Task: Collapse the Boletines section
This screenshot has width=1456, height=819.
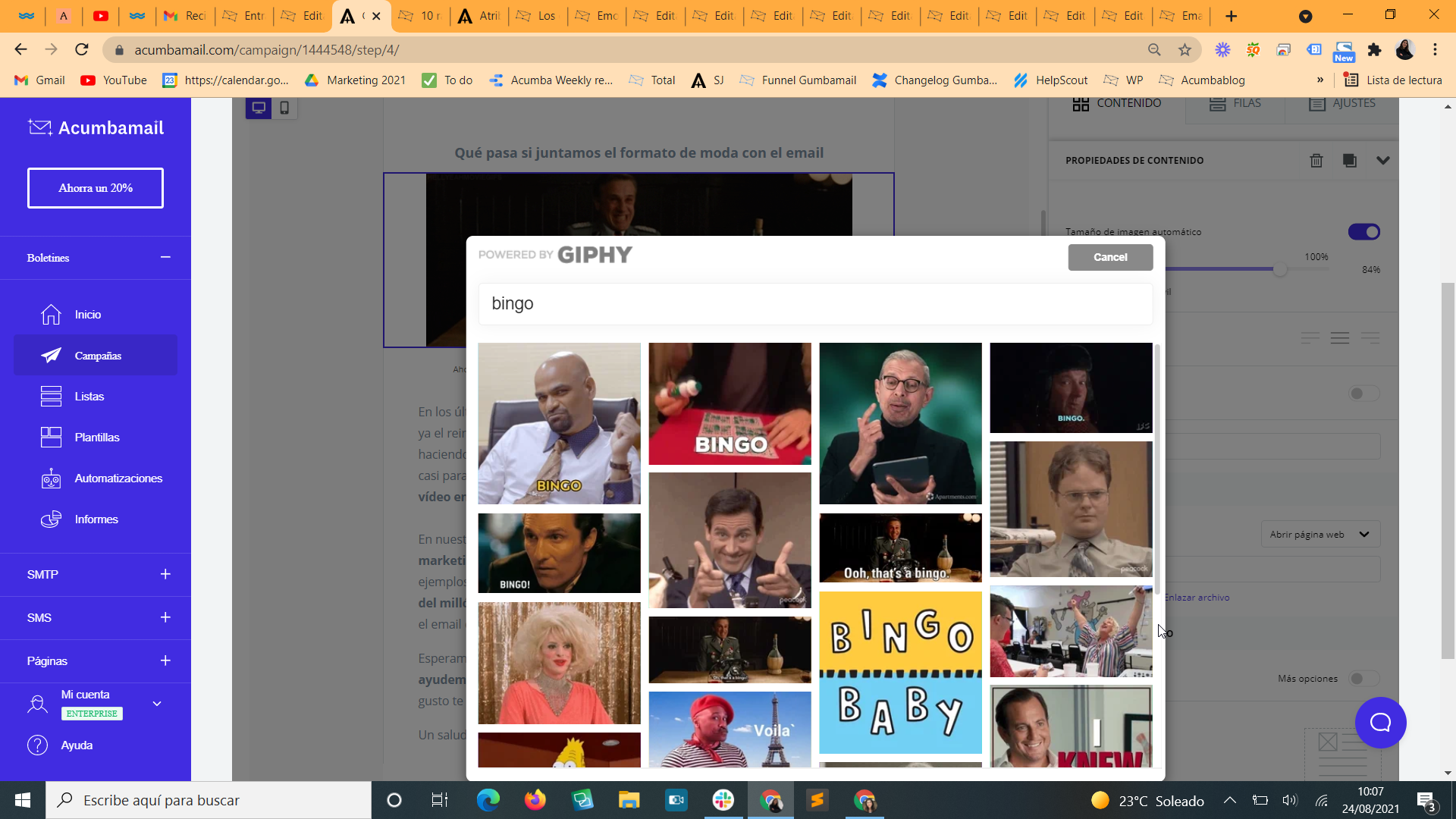Action: point(165,258)
